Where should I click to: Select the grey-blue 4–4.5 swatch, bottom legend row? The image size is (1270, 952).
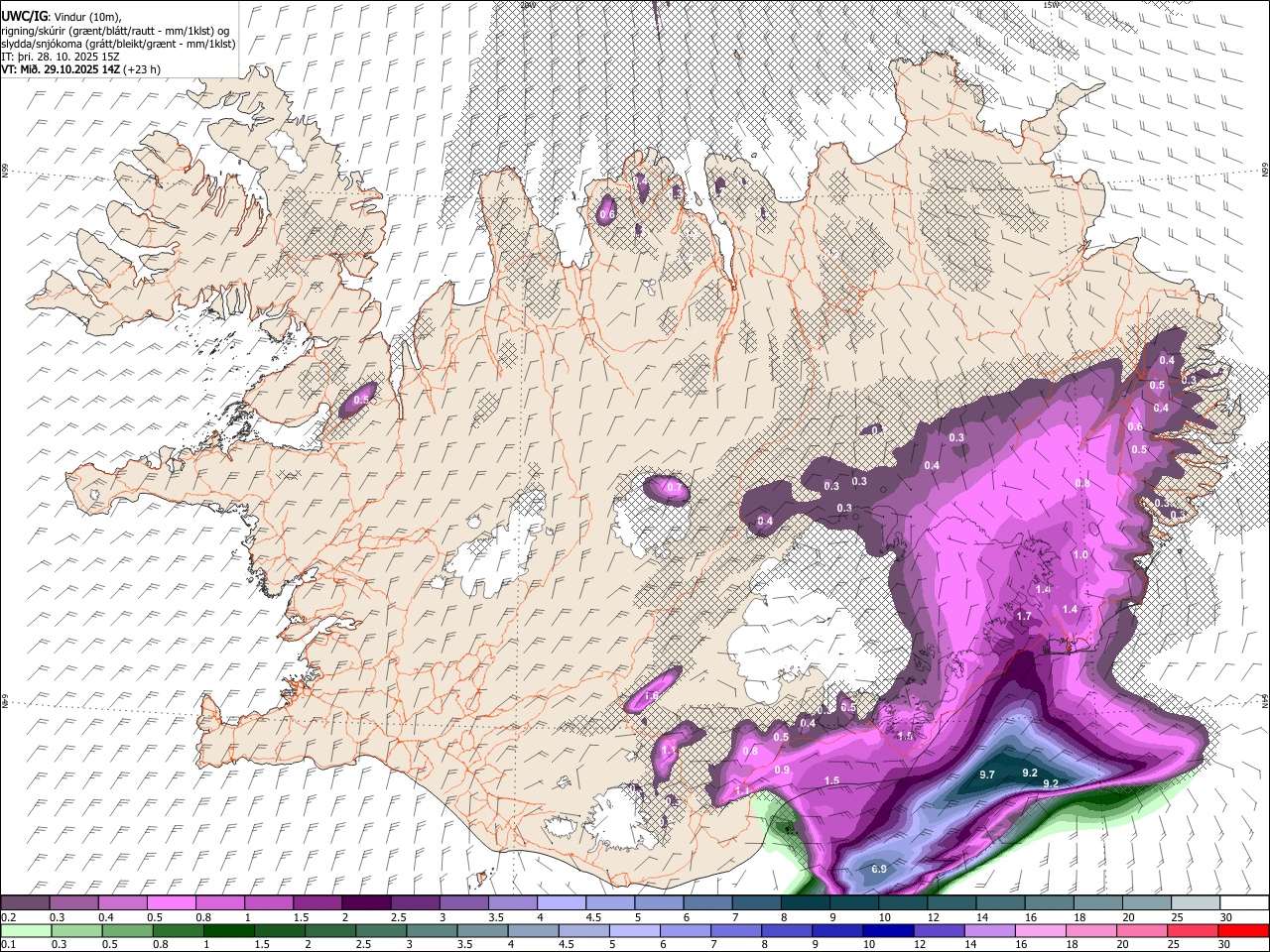click(x=533, y=930)
